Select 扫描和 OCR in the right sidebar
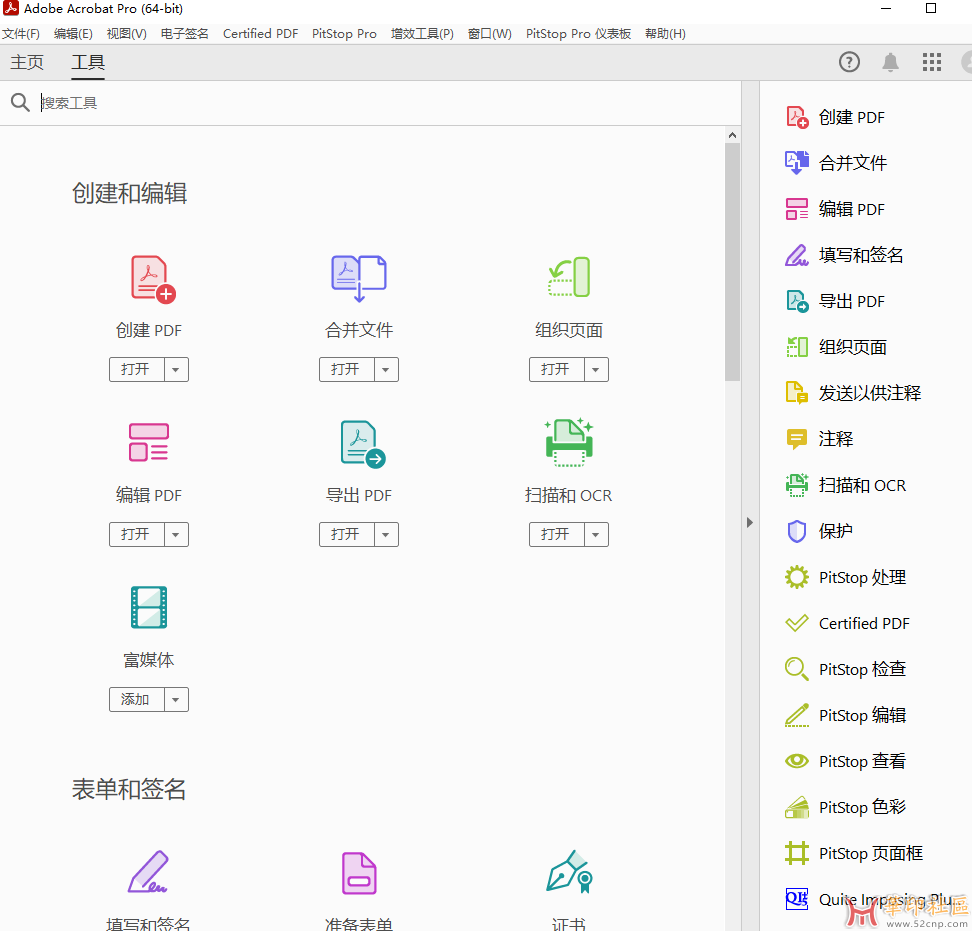972x931 pixels. [846, 485]
